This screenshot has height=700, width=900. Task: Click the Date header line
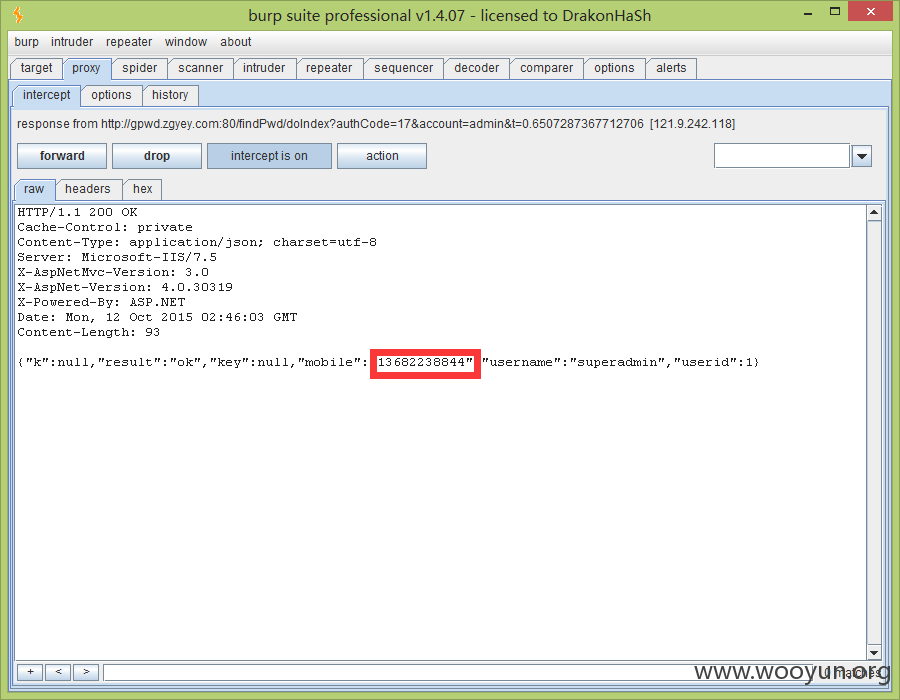click(157, 317)
